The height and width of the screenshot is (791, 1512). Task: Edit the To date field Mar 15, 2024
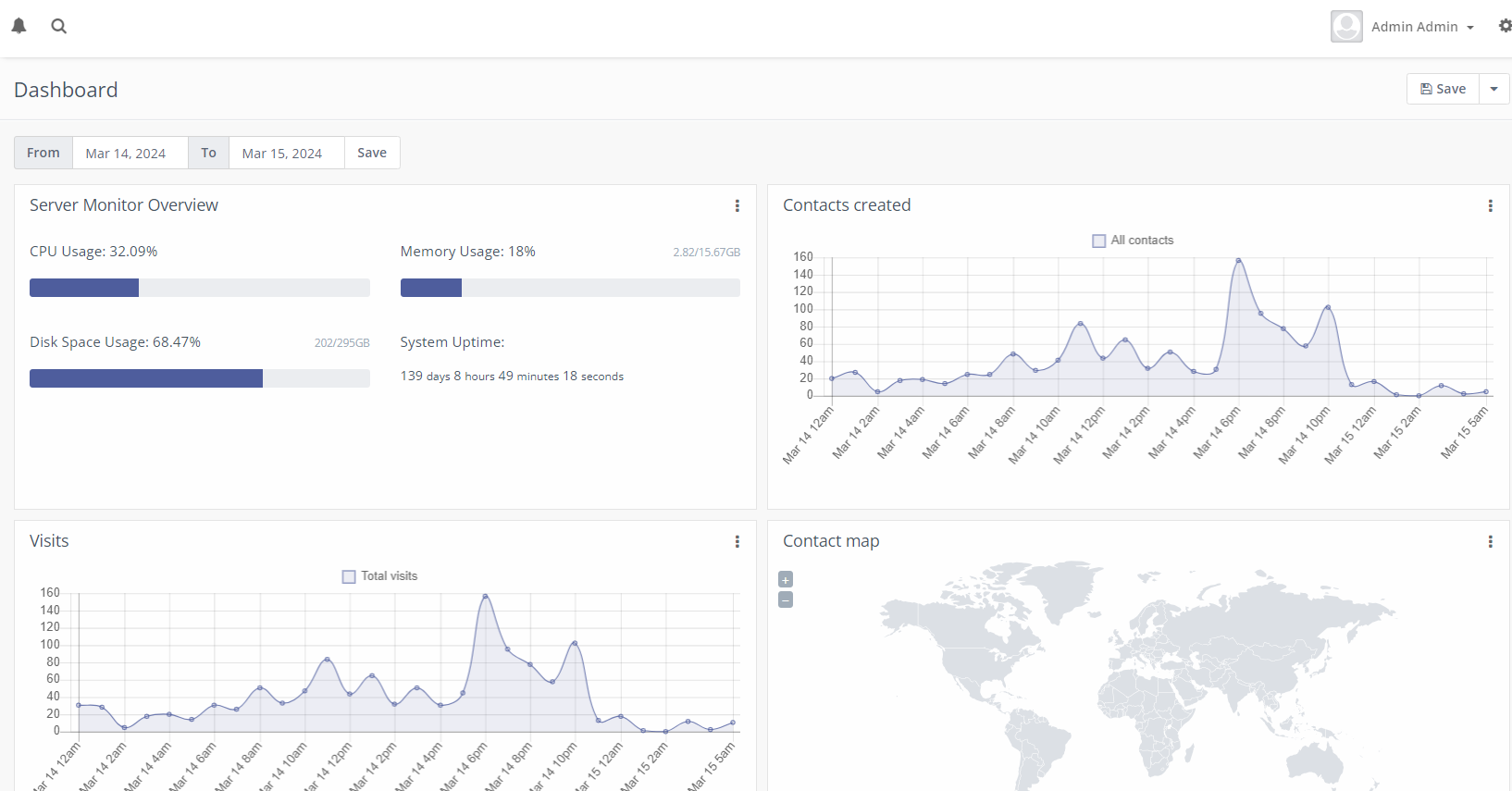point(287,153)
